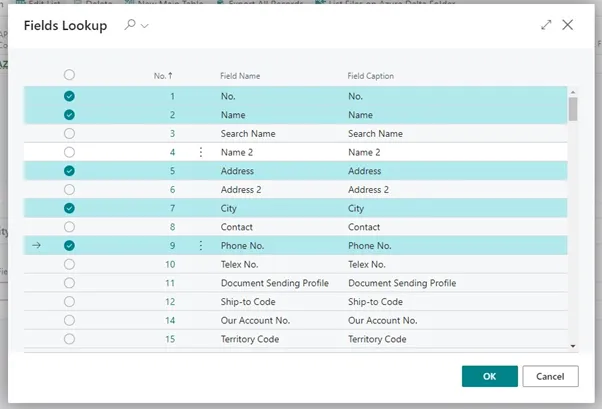The height and width of the screenshot is (409, 602).
Task: Click the 'Phone No.' field name cell
Action: pyautogui.click(x=242, y=246)
